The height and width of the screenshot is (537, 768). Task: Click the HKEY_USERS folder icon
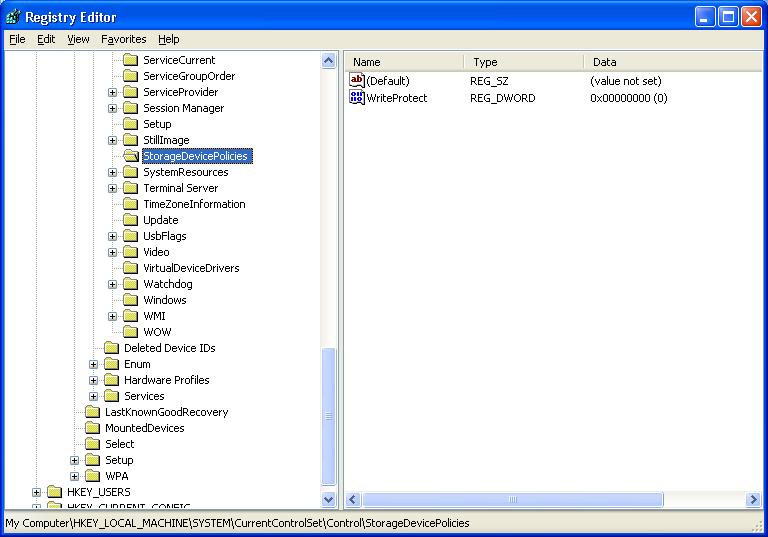(x=54, y=492)
